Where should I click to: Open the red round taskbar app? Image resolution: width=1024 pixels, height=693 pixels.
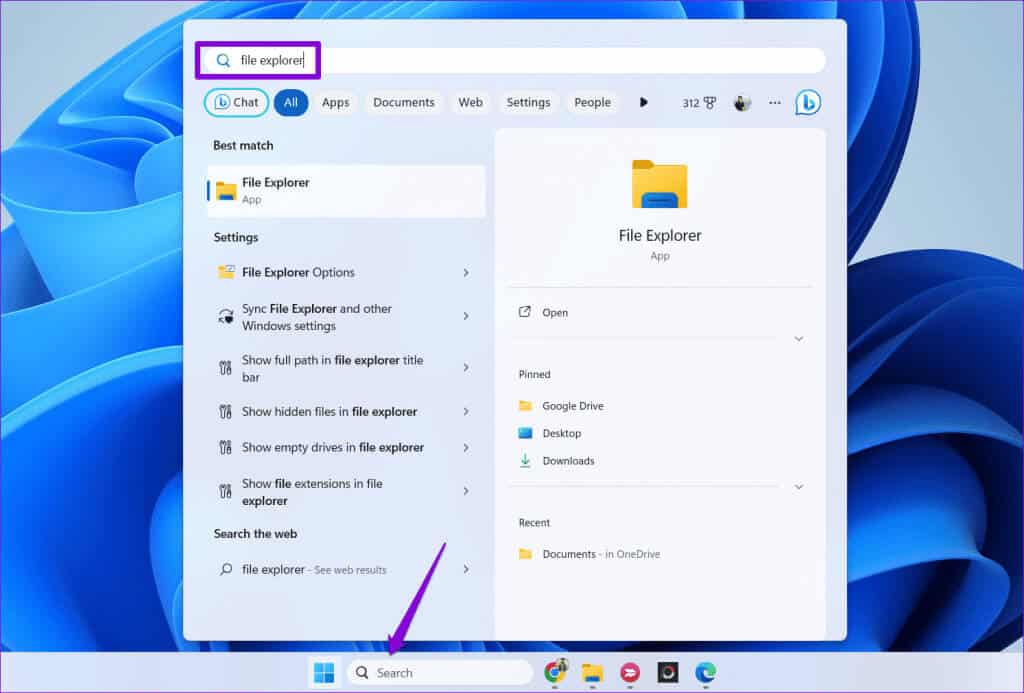(x=630, y=673)
